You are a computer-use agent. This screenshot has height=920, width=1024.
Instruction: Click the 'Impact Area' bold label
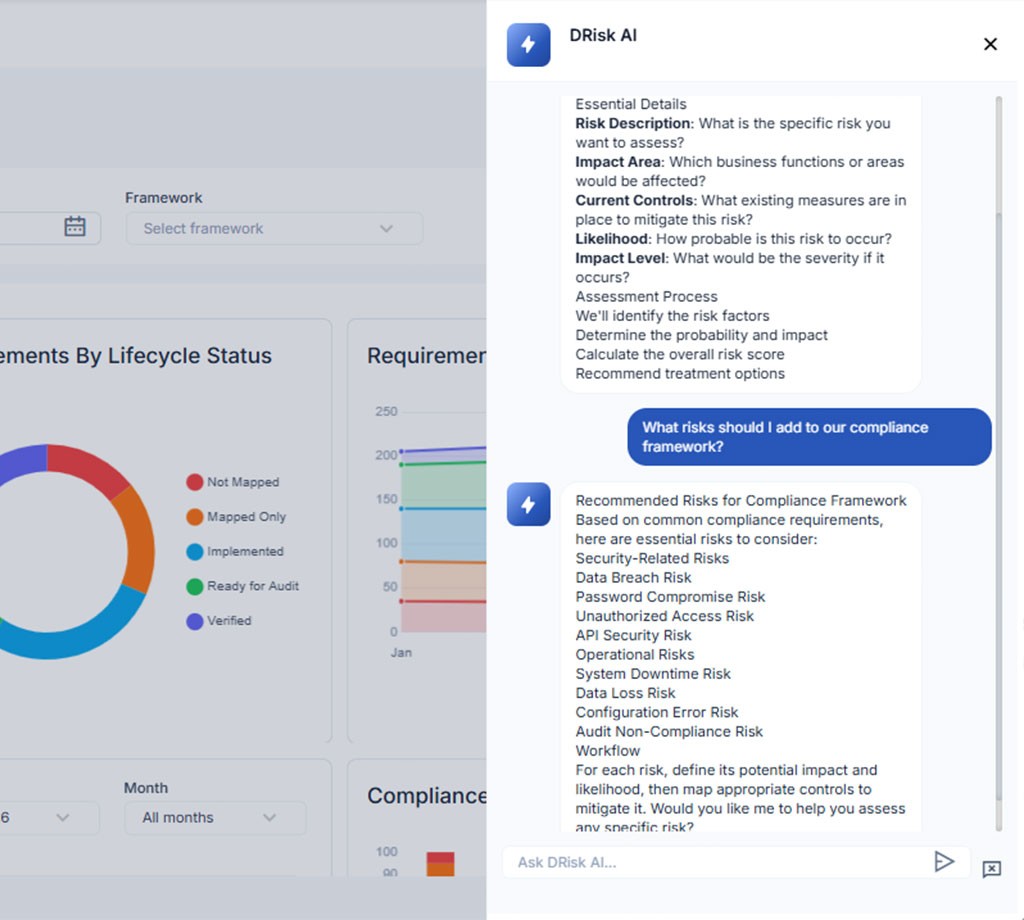click(618, 162)
